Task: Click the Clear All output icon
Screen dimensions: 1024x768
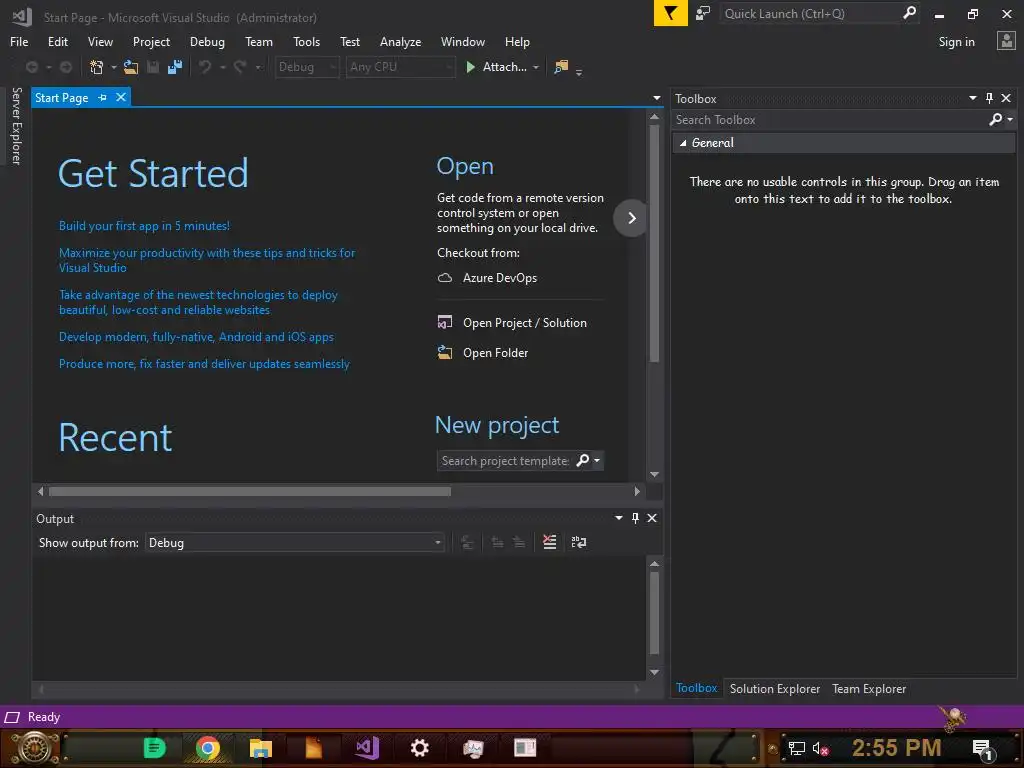Action: point(549,542)
